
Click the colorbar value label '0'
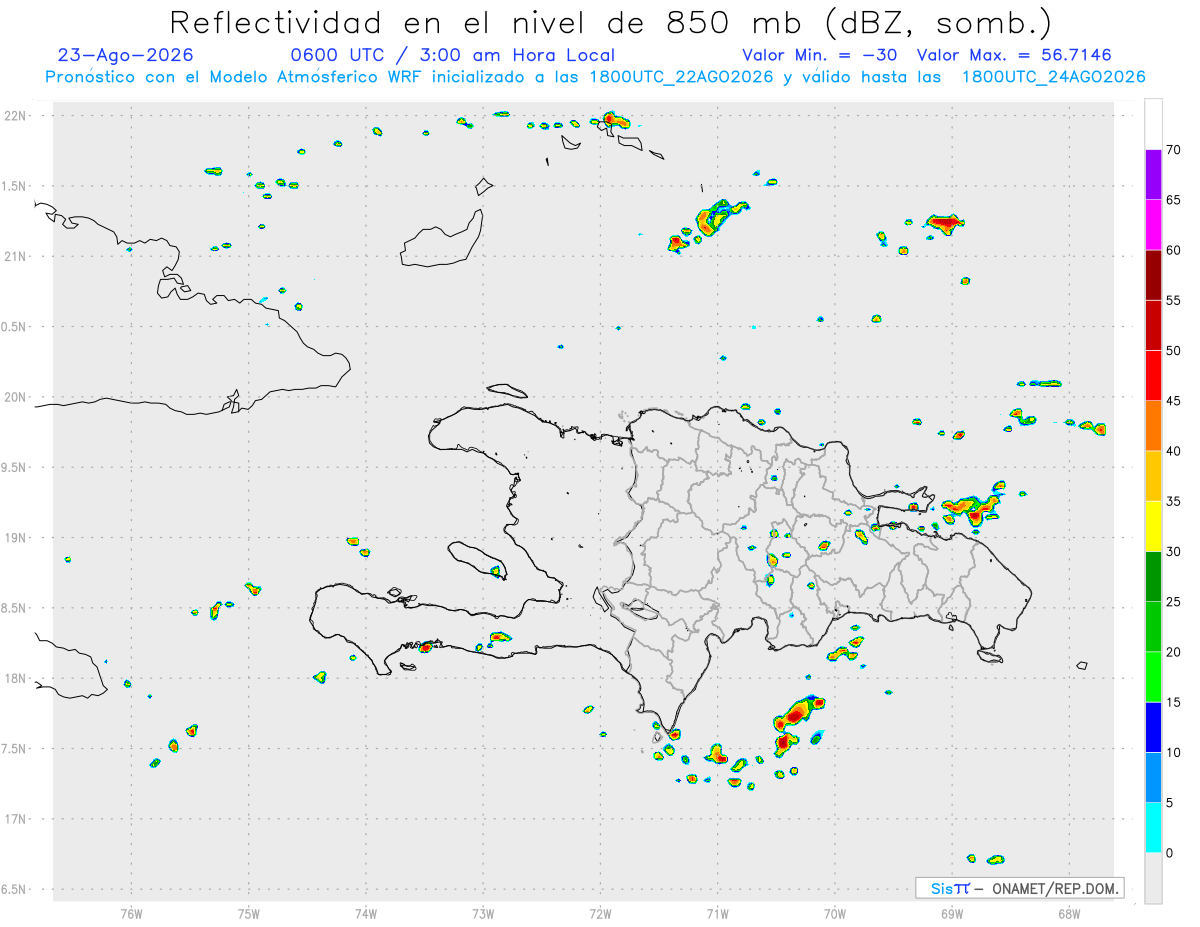(1170, 853)
